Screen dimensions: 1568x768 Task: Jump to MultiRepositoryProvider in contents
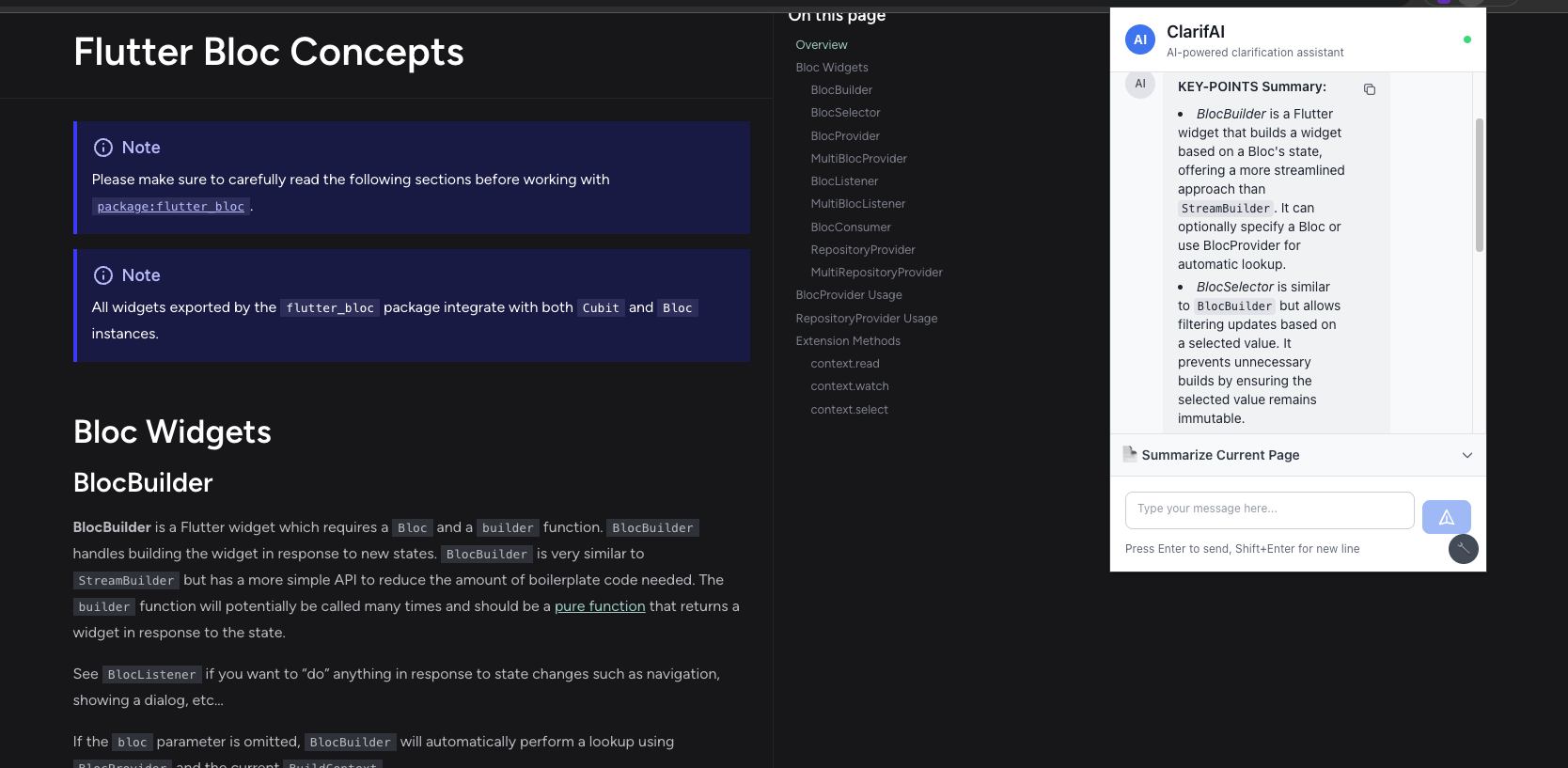(x=876, y=273)
